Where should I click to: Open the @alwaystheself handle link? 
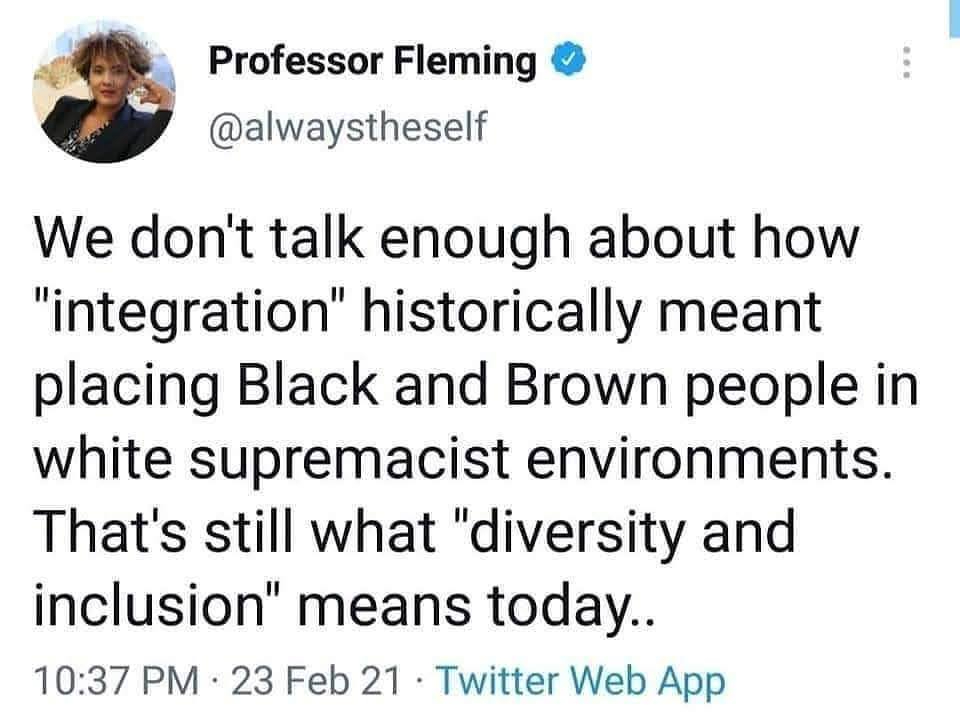pyautogui.click(x=346, y=128)
